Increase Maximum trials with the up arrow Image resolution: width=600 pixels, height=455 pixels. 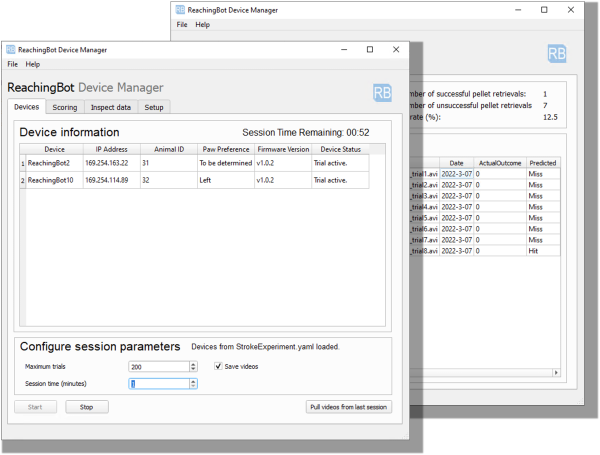coord(193,364)
